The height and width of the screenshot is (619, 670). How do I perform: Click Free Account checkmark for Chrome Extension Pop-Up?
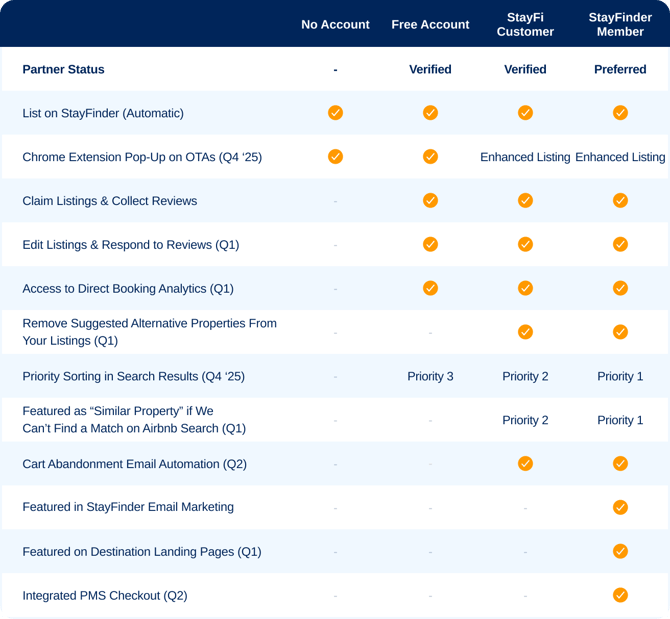pyautogui.click(x=430, y=157)
